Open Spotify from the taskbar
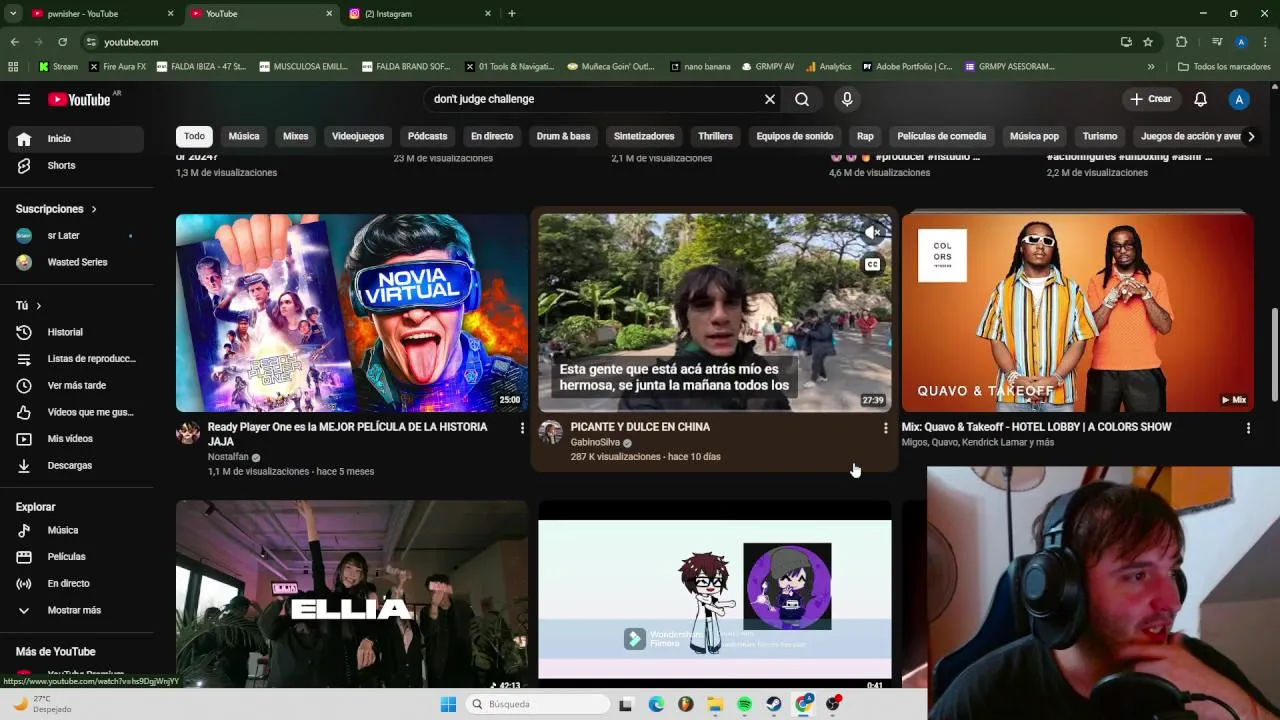This screenshot has width=1280, height=720. click(745, 704)
